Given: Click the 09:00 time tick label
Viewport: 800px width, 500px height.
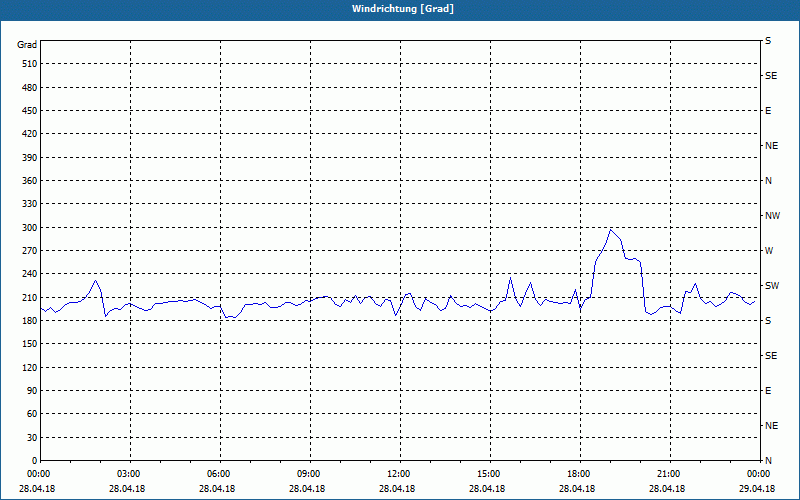Looking at the screenshot, I should pyautogui.click(x=310, y=474).
